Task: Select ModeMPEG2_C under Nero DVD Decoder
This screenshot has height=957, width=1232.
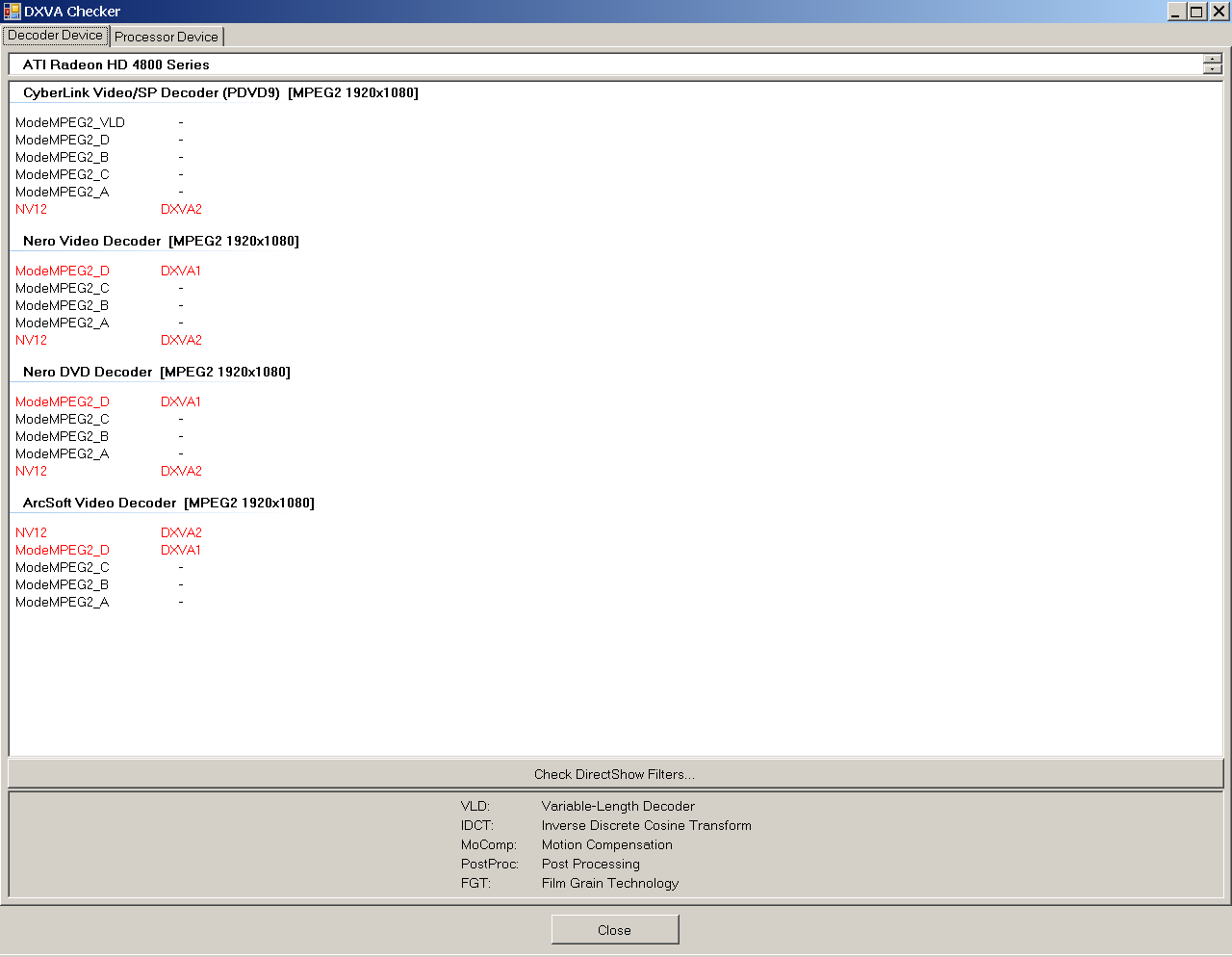Action: coord(63,420)
